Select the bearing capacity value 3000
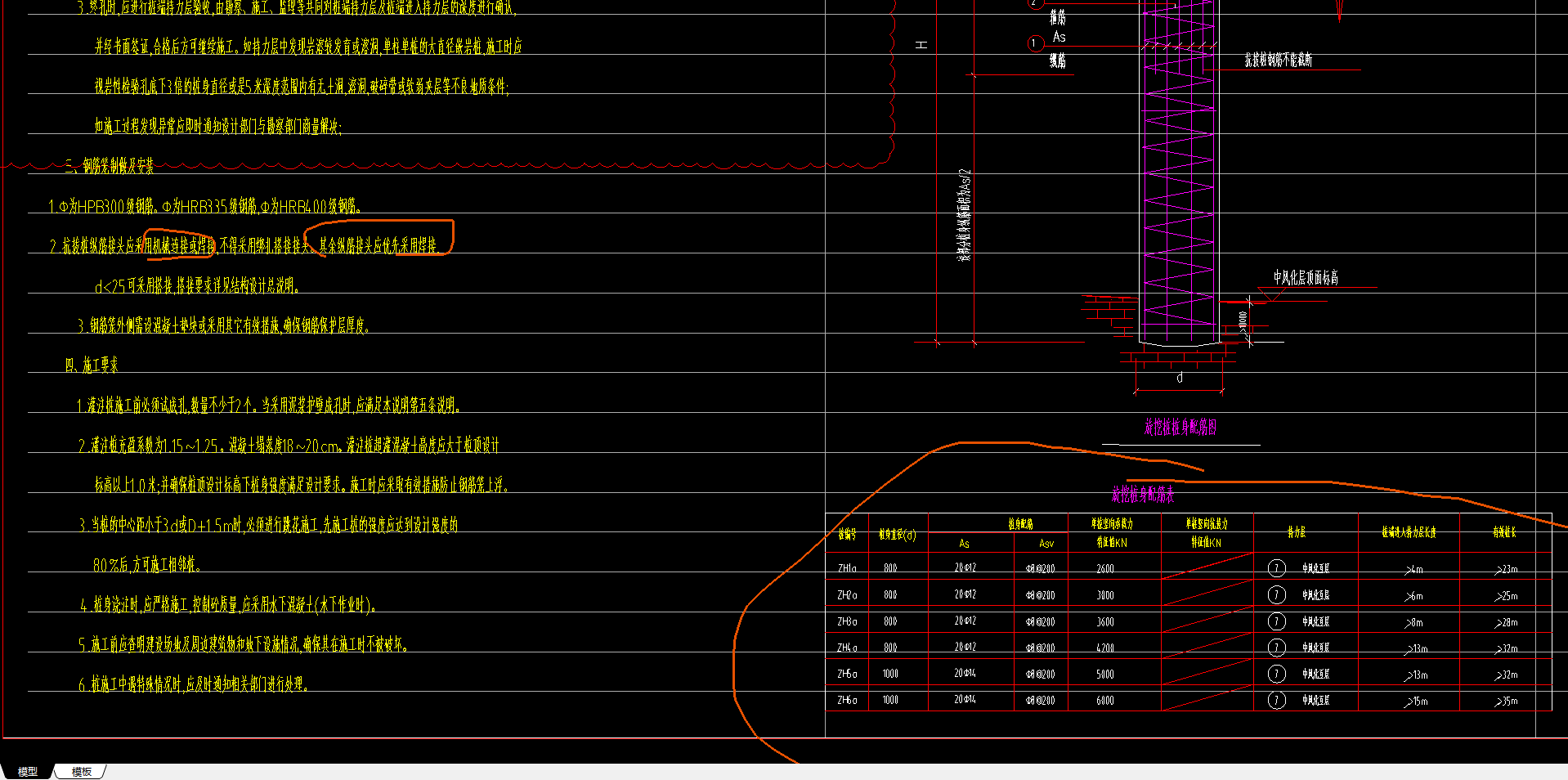Image resolution: width=1568 pixels, height=780 pixels. [x=1105, y=596]
